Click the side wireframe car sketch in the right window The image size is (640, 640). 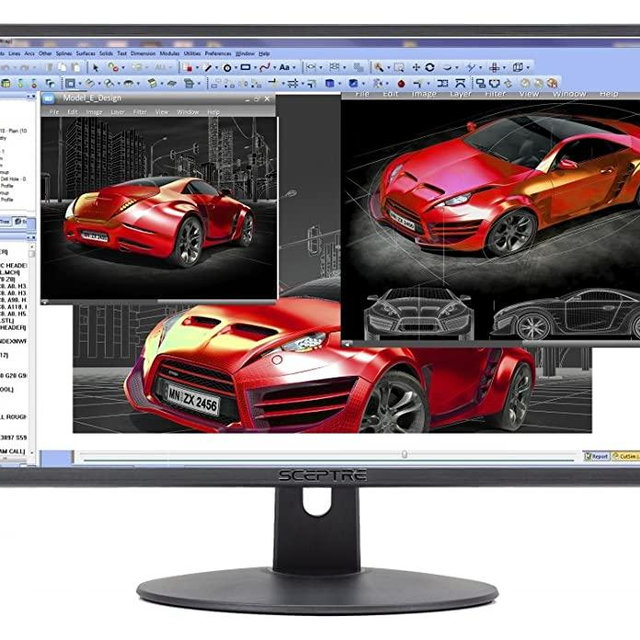click(x=567, y=314)
